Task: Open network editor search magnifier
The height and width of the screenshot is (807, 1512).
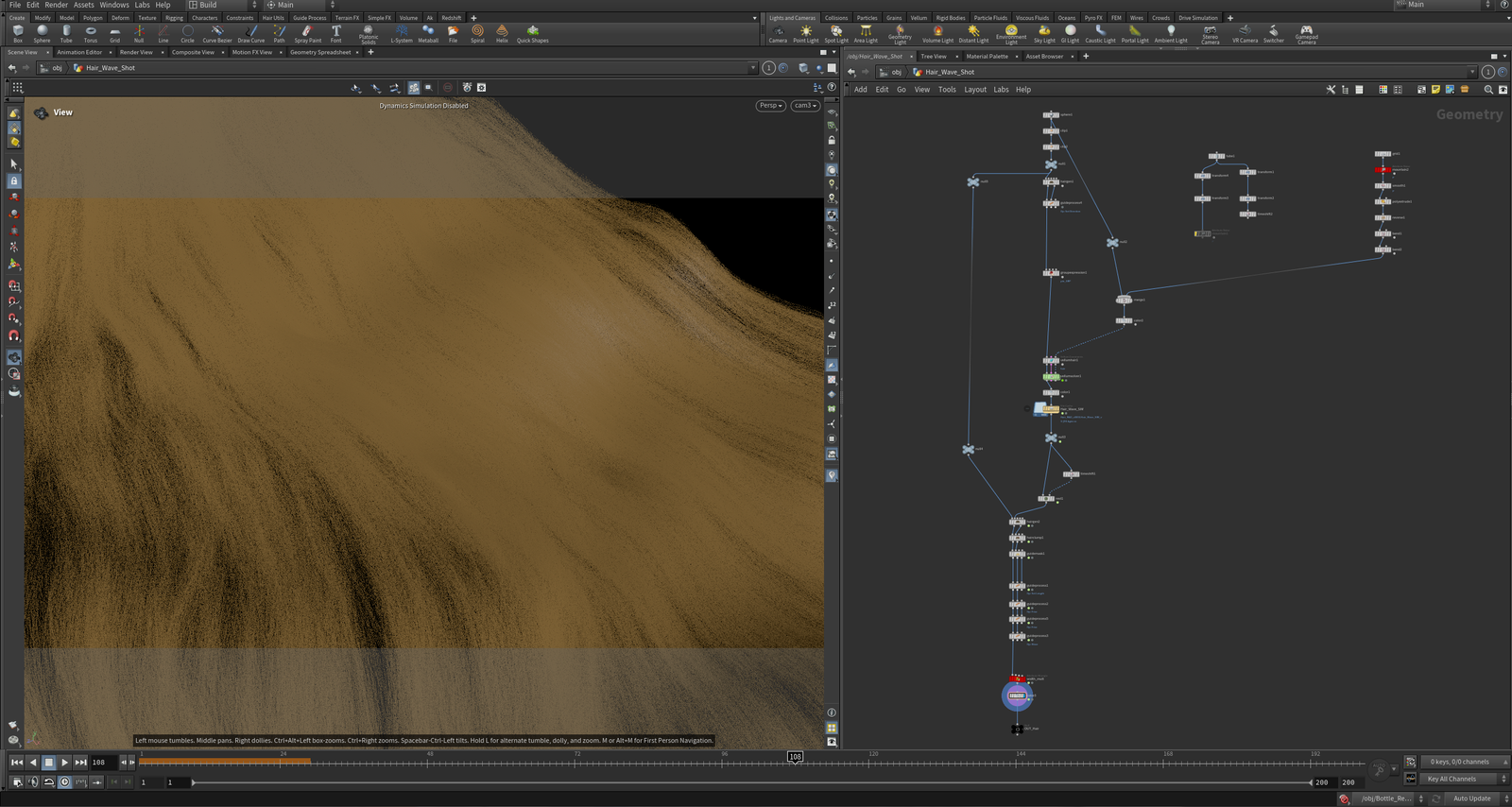Action: [1488, 90]
